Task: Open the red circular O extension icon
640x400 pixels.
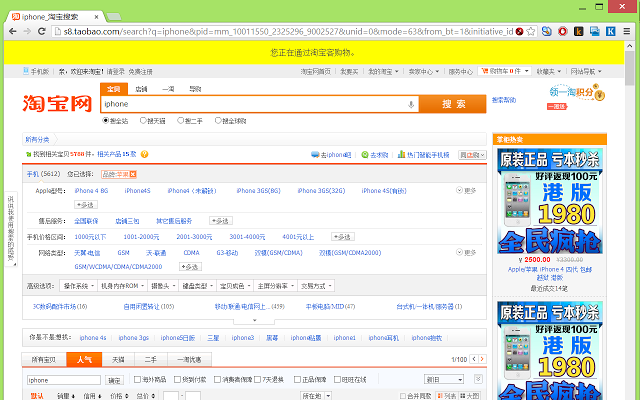Action: tap(562, 31)
